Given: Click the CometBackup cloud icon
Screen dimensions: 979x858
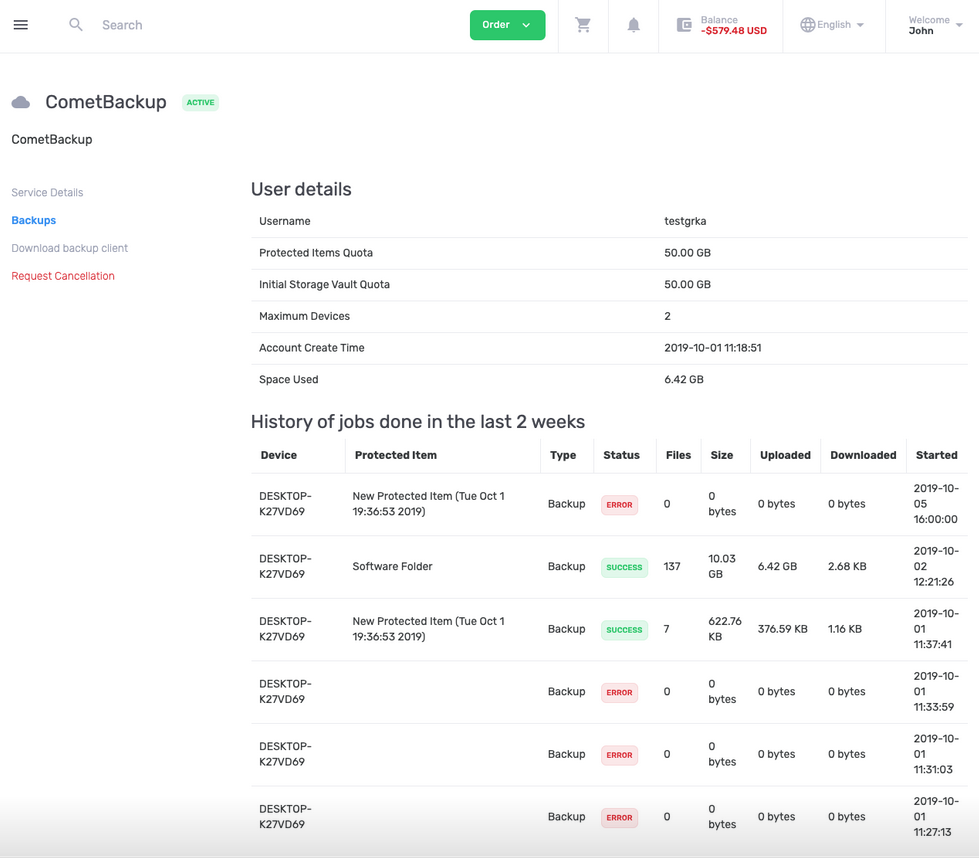Looking at the screenshot, I should [x=21, y=103].
